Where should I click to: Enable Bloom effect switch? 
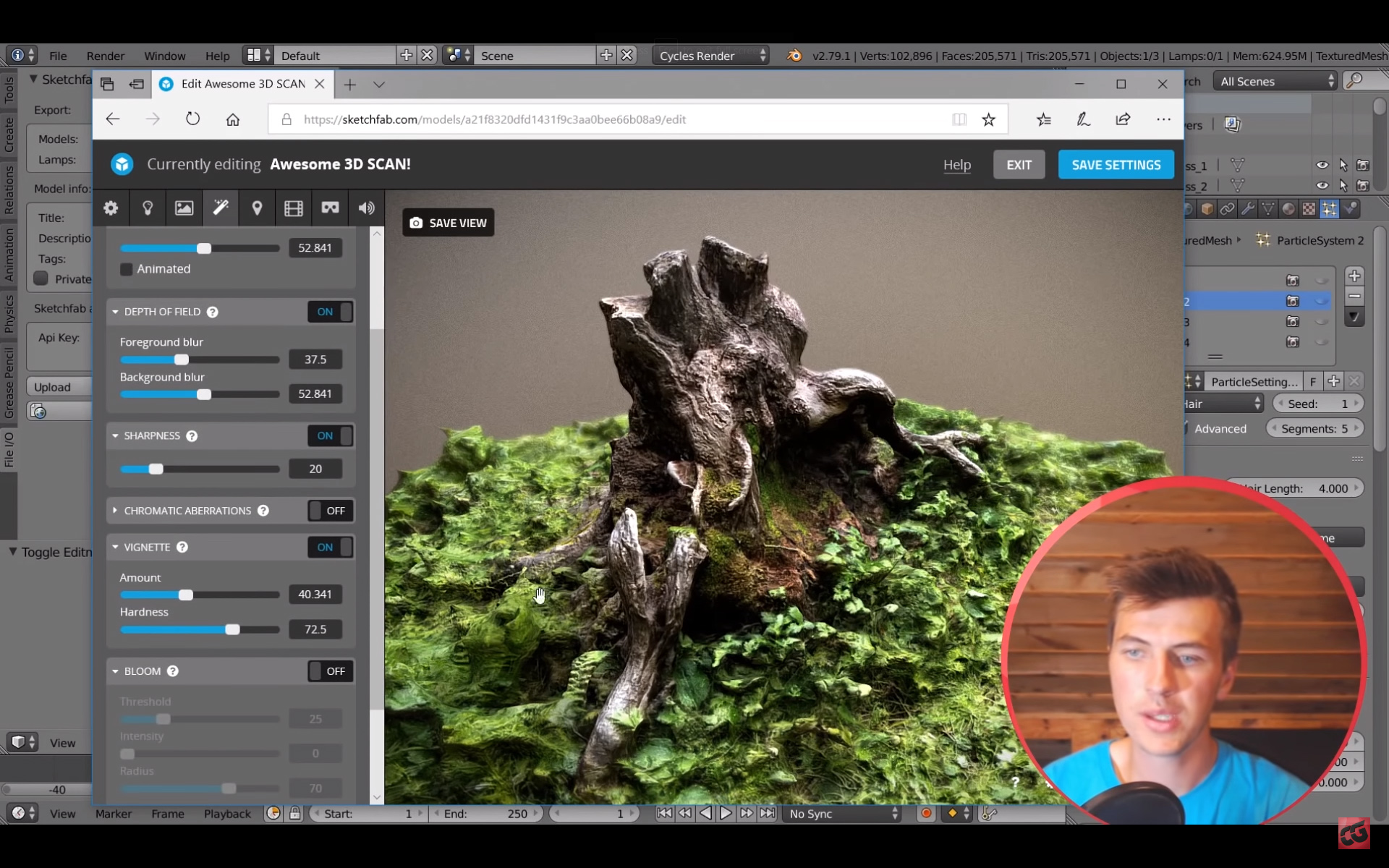coord(331,671)
